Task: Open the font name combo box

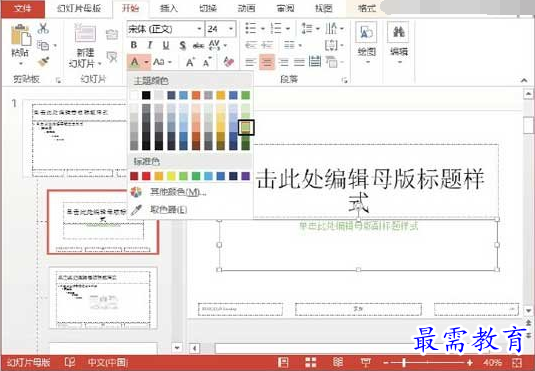Action: (165, 29)
